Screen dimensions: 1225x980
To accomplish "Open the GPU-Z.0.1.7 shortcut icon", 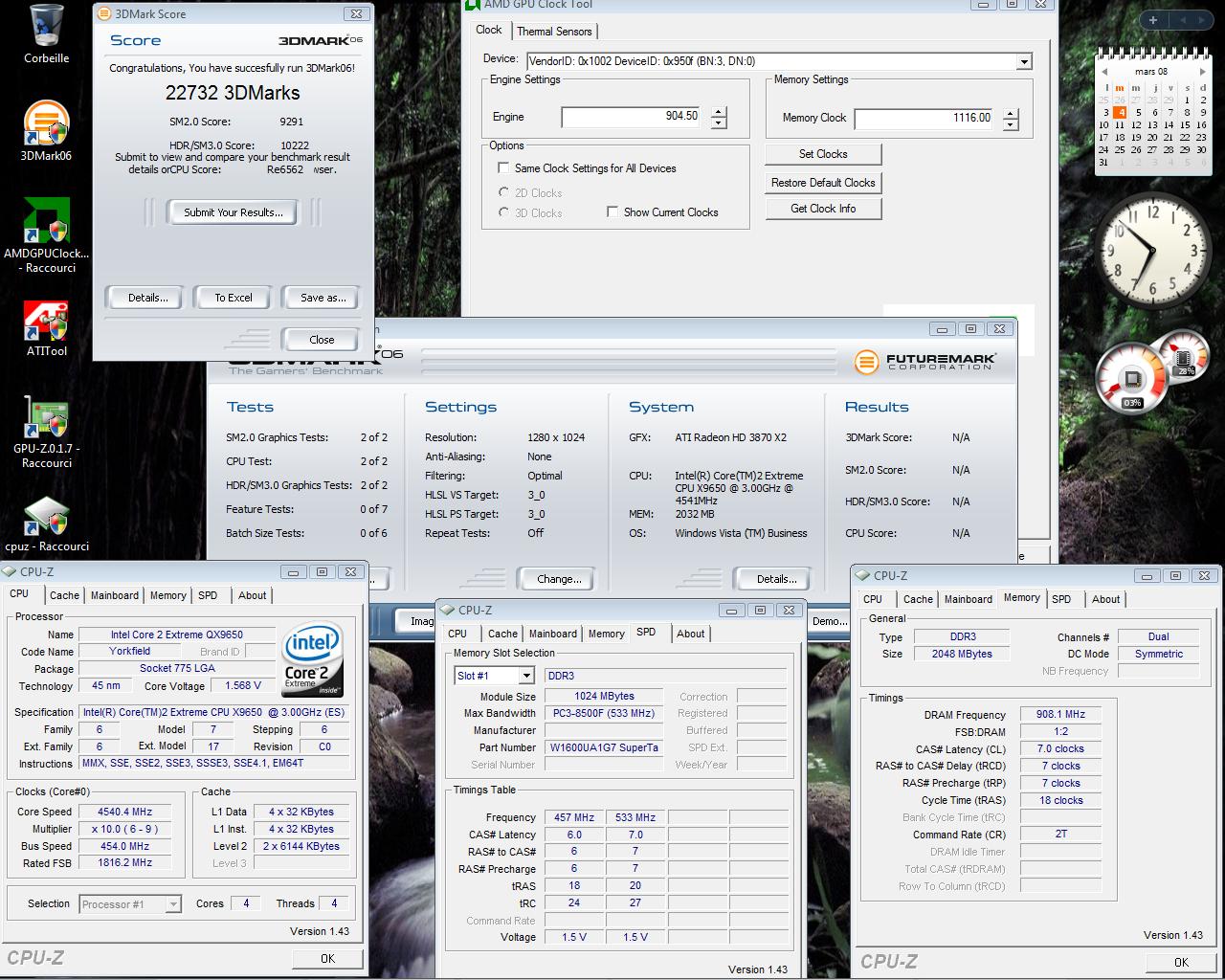I will [x=46, y=417].
